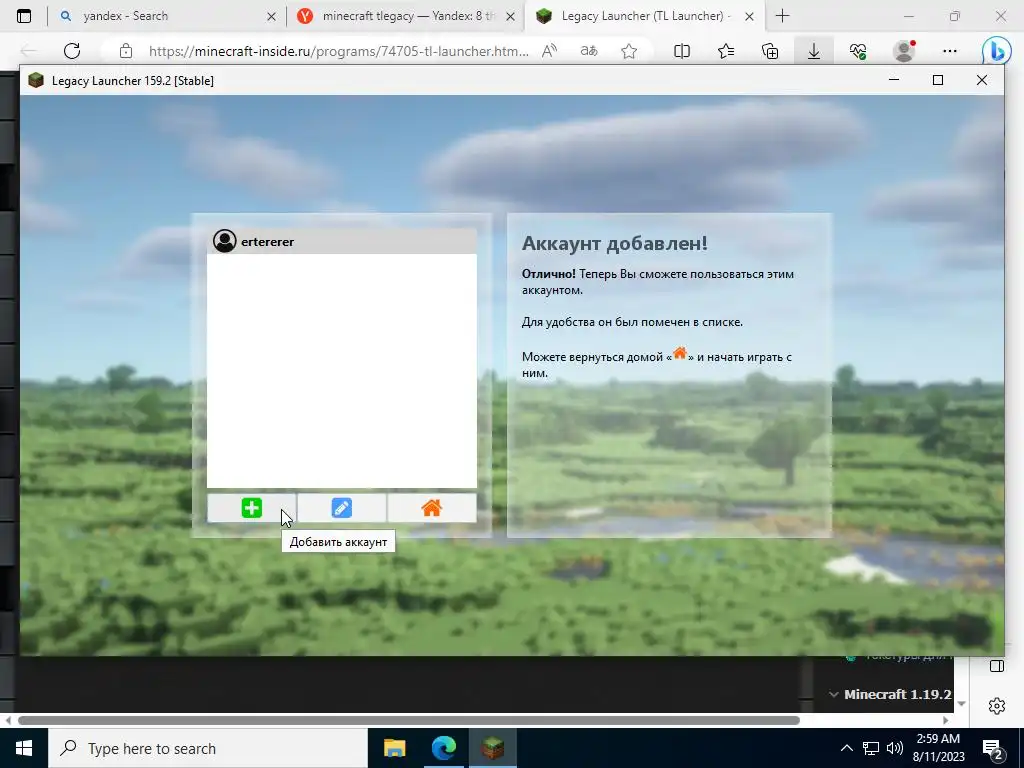Image resolution: width=1024 pixels, height=768 pixels.
Task: Close the yandex - Search tab
Action: [272, 16]
